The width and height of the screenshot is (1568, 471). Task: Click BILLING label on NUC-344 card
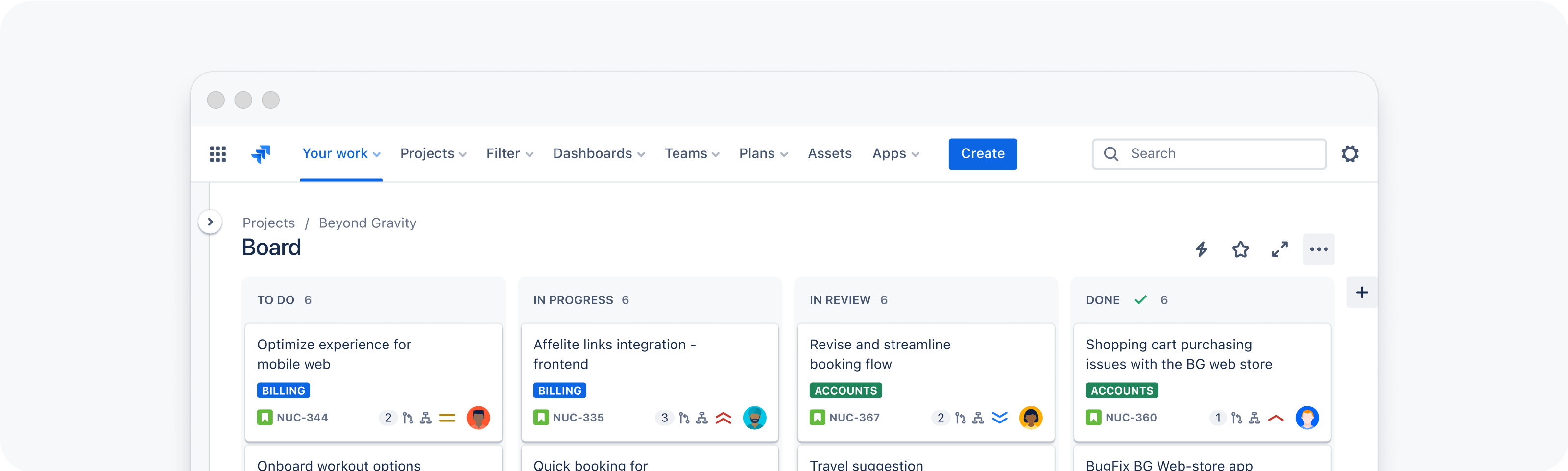283,391
